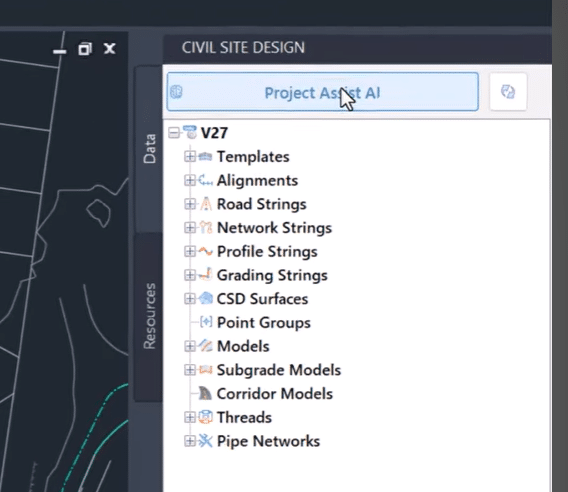Click the CSD Surfaces icon
Image resolution: width=568 pixels, height=492 pixels.
click(206, 299)
